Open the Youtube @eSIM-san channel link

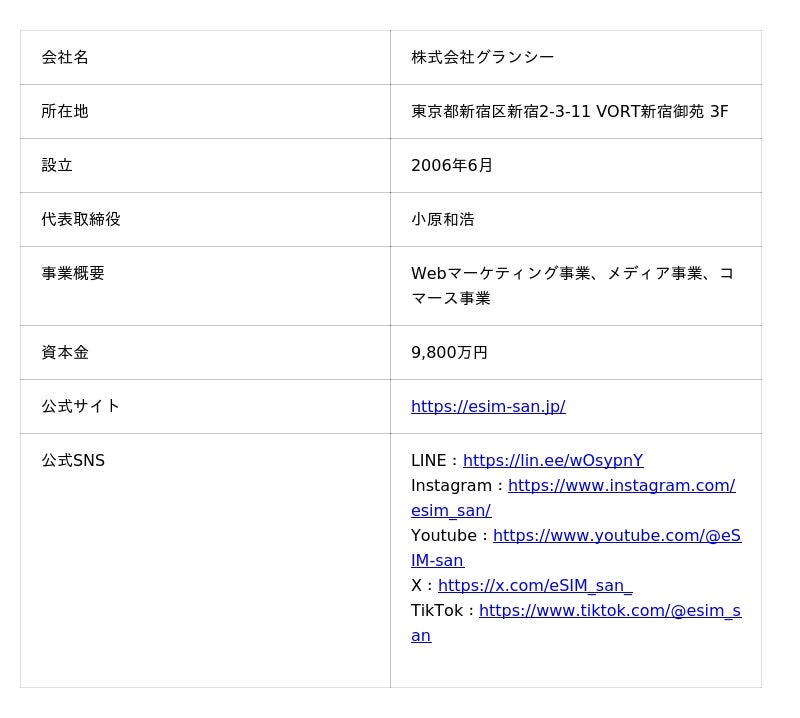(616, 536)
